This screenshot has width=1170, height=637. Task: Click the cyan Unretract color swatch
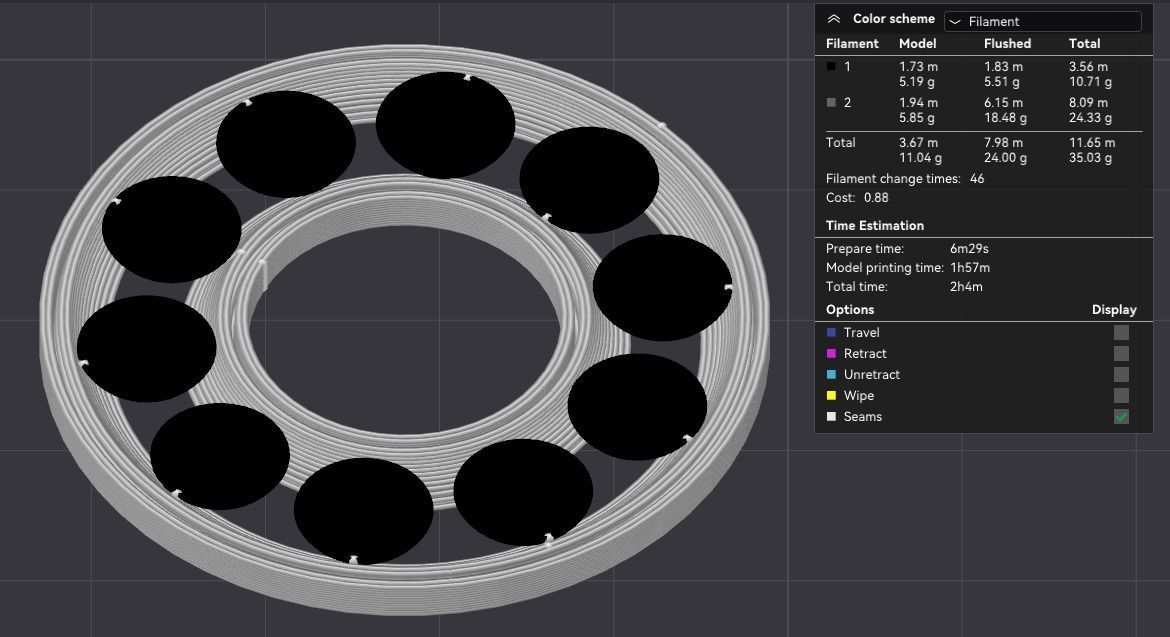[x=831, y=374]
